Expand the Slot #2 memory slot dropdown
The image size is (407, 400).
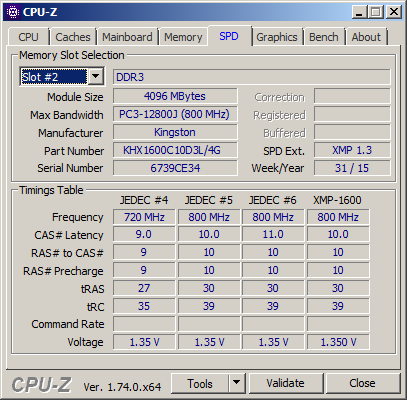(96, 77)
